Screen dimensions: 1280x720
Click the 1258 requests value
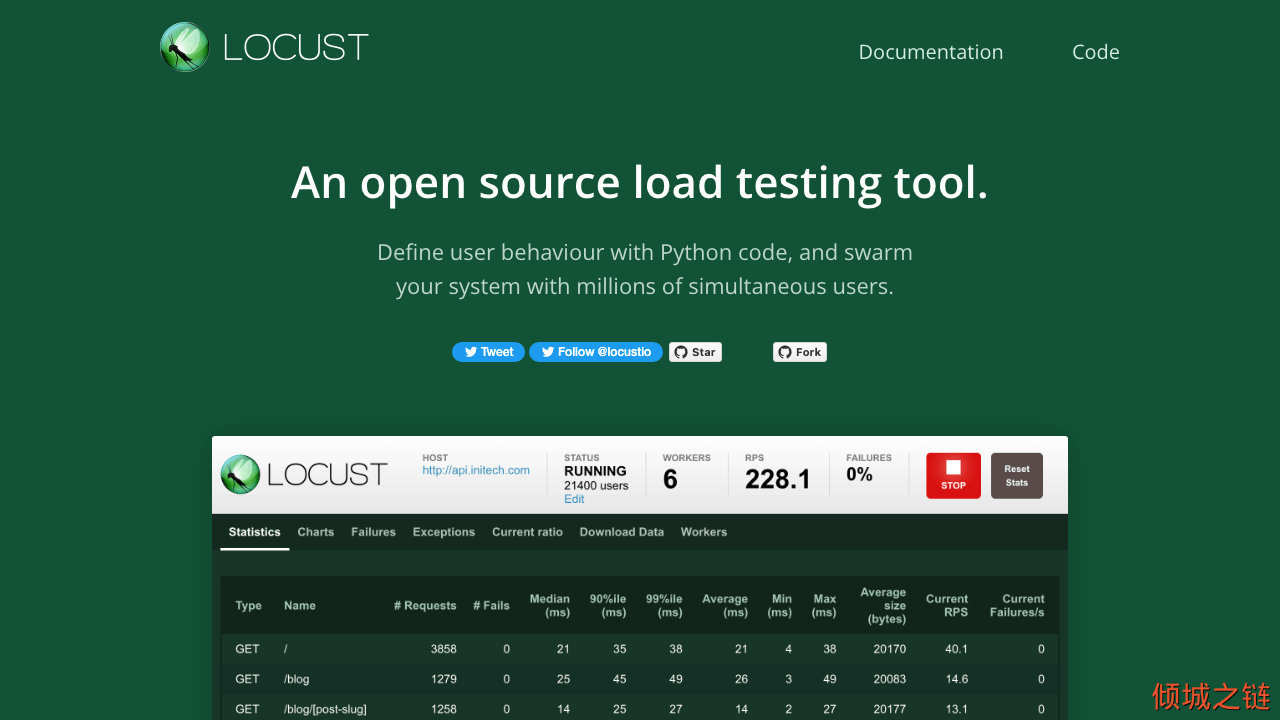coord(443,709)
